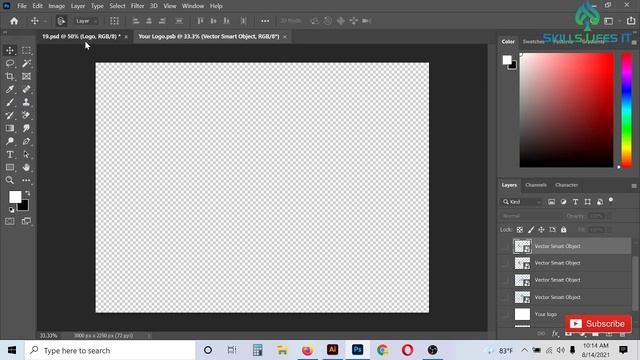
Task: Show the Your logo layer visibility
Action: coord(505,314)
